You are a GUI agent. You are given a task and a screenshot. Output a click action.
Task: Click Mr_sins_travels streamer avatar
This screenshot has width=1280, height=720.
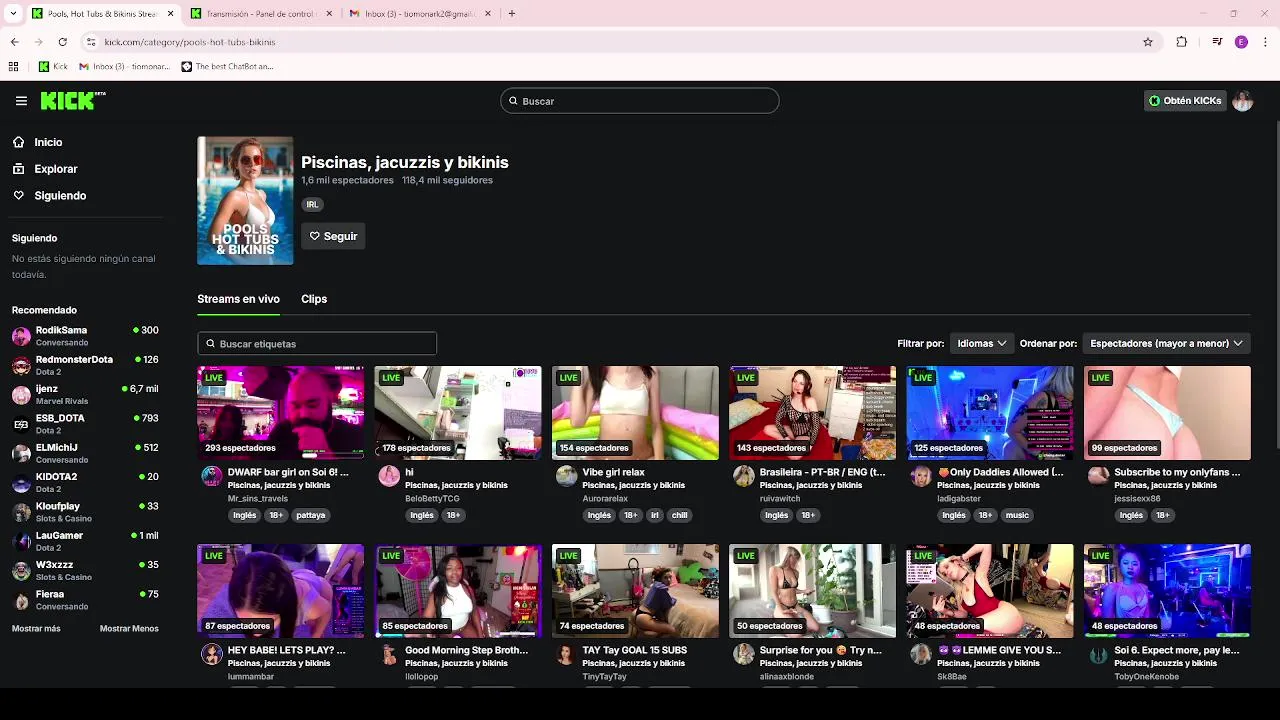coord(211,476)
